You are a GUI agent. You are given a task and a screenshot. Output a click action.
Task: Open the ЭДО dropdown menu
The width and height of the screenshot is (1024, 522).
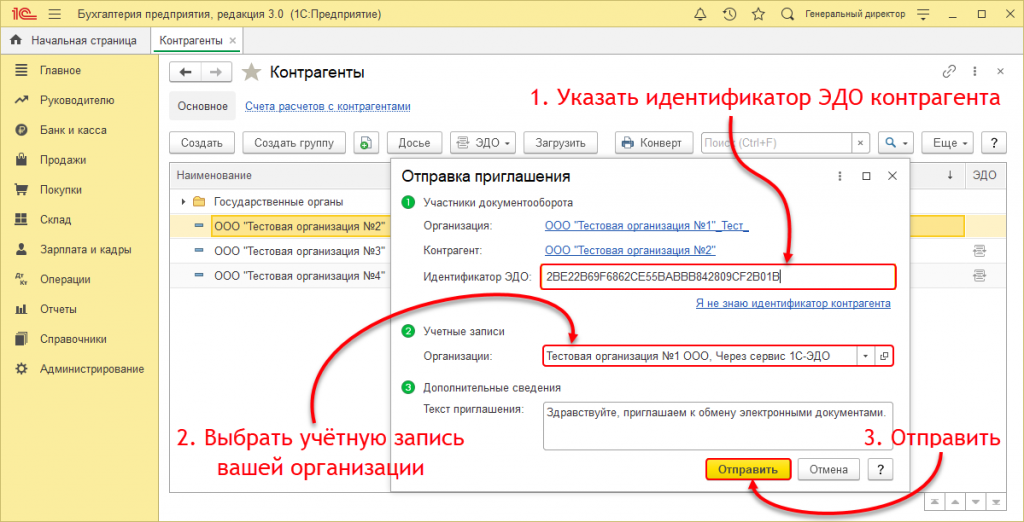click(483, 142)
